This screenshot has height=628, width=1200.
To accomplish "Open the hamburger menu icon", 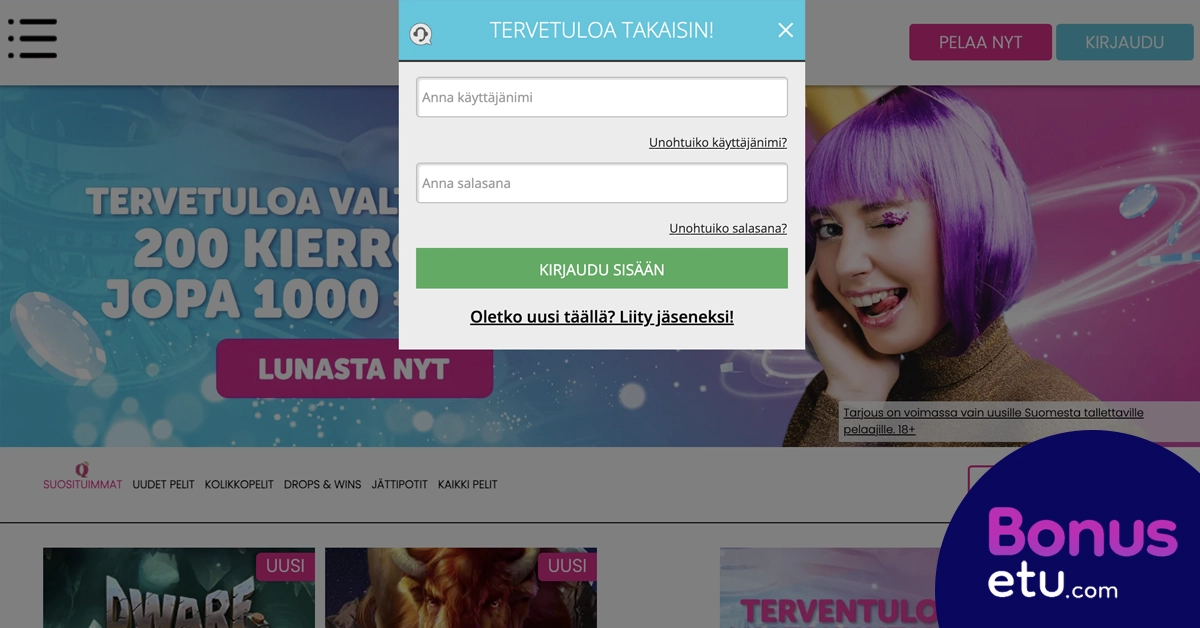I will [32, 37].
